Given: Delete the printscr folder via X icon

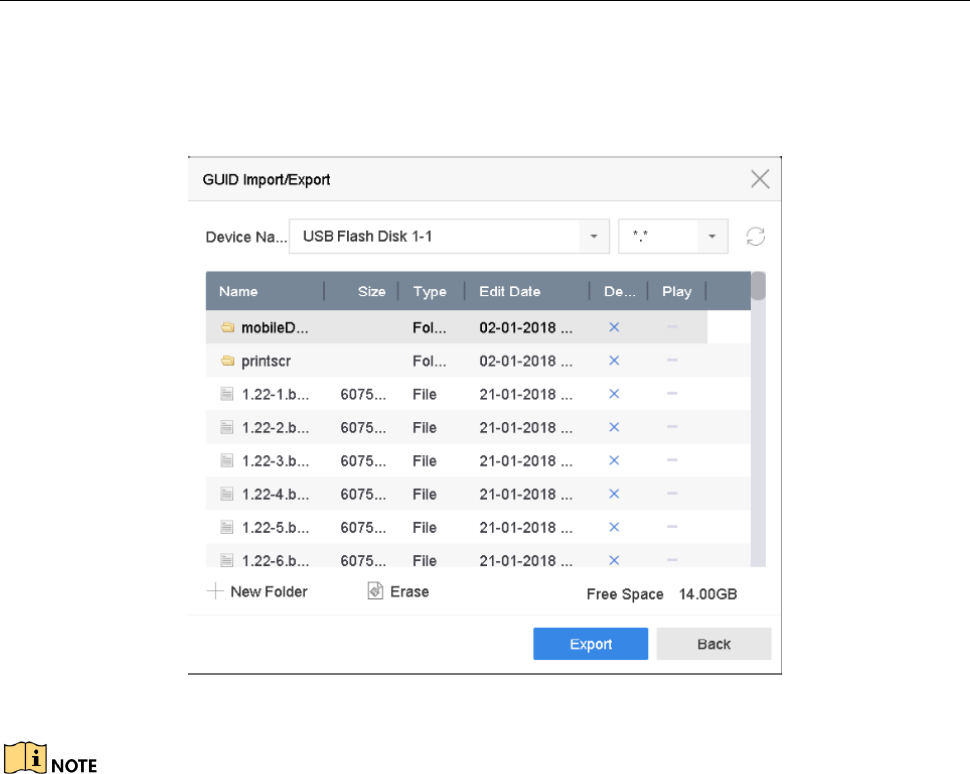Looking at the screenshot, I should [614, 360].
